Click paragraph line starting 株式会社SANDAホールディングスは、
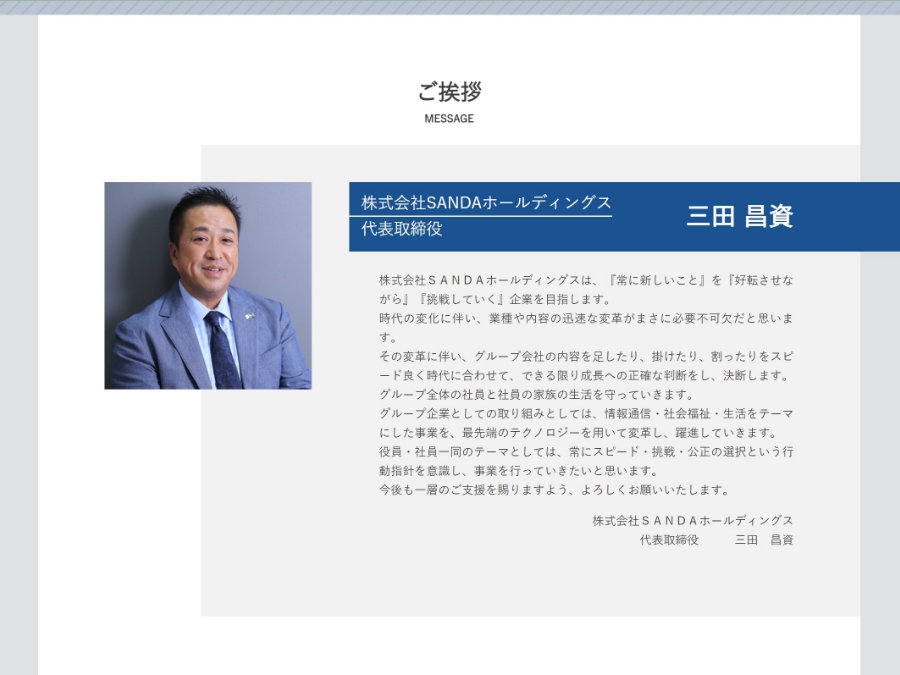900x675 pixels. point(586,280)
